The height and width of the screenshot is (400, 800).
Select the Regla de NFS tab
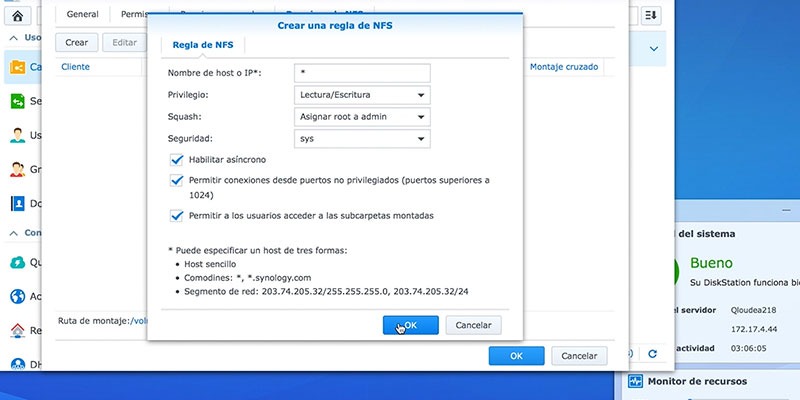(x=203, y=45)
